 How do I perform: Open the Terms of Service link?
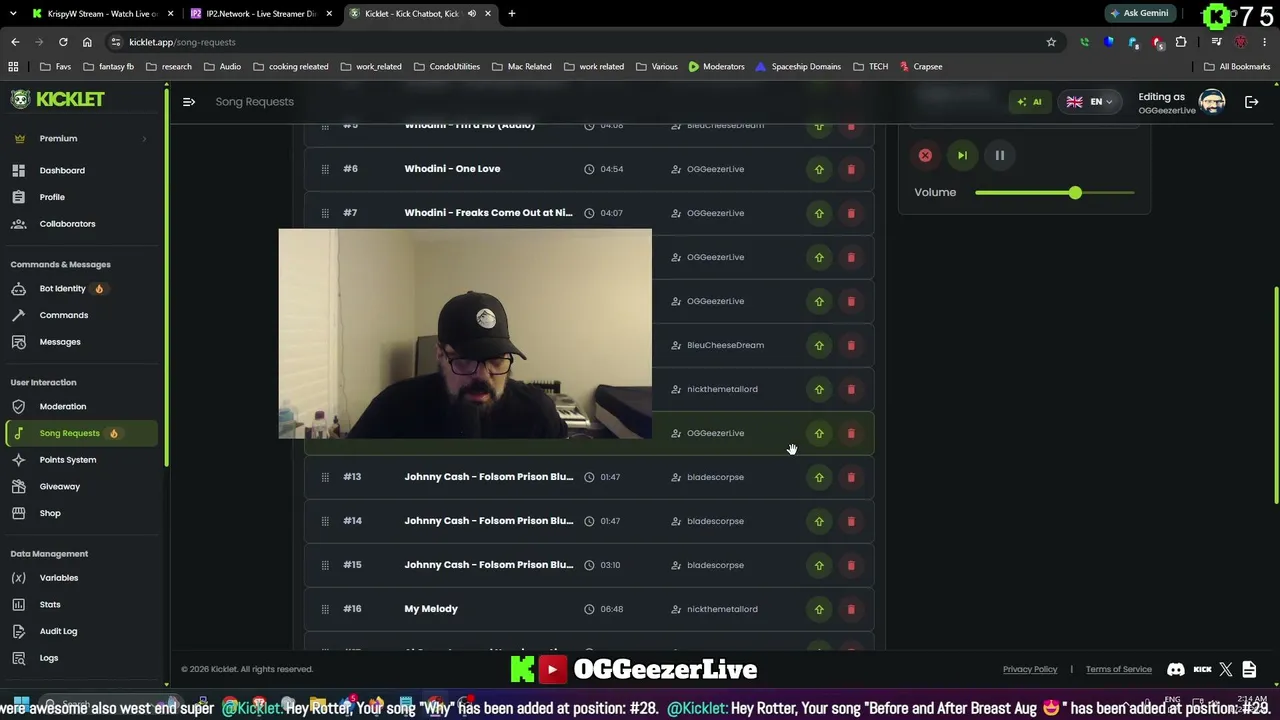[x=1119, y=670]
